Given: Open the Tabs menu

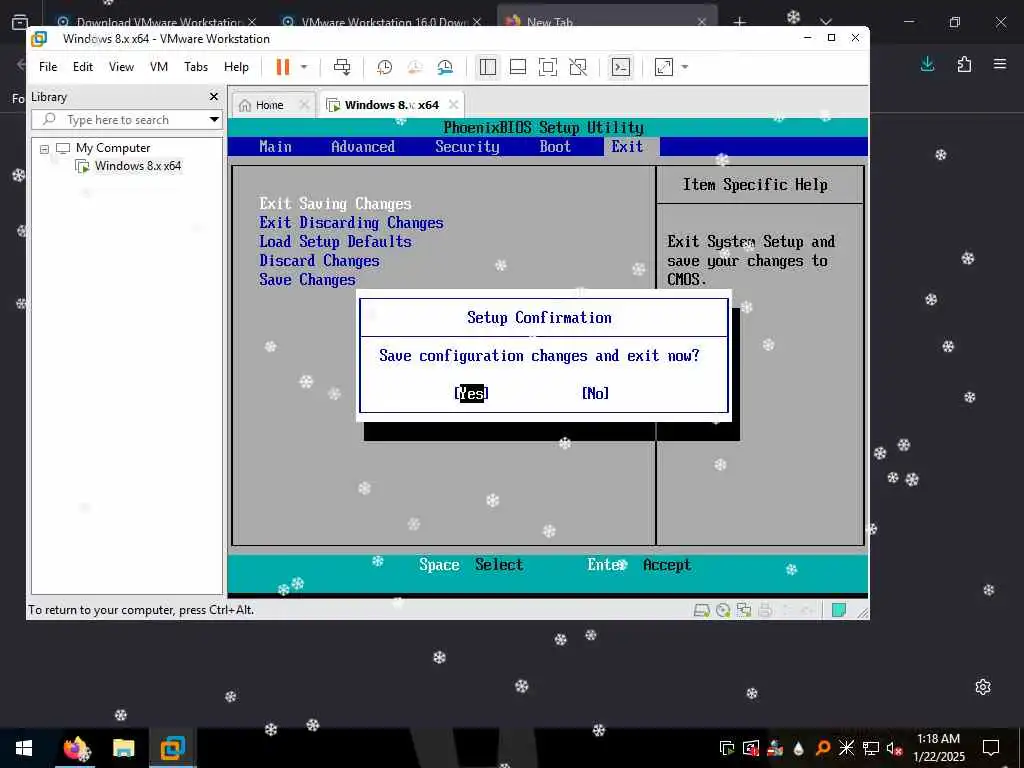Looking at the screenshot, I should coord(196,67).
